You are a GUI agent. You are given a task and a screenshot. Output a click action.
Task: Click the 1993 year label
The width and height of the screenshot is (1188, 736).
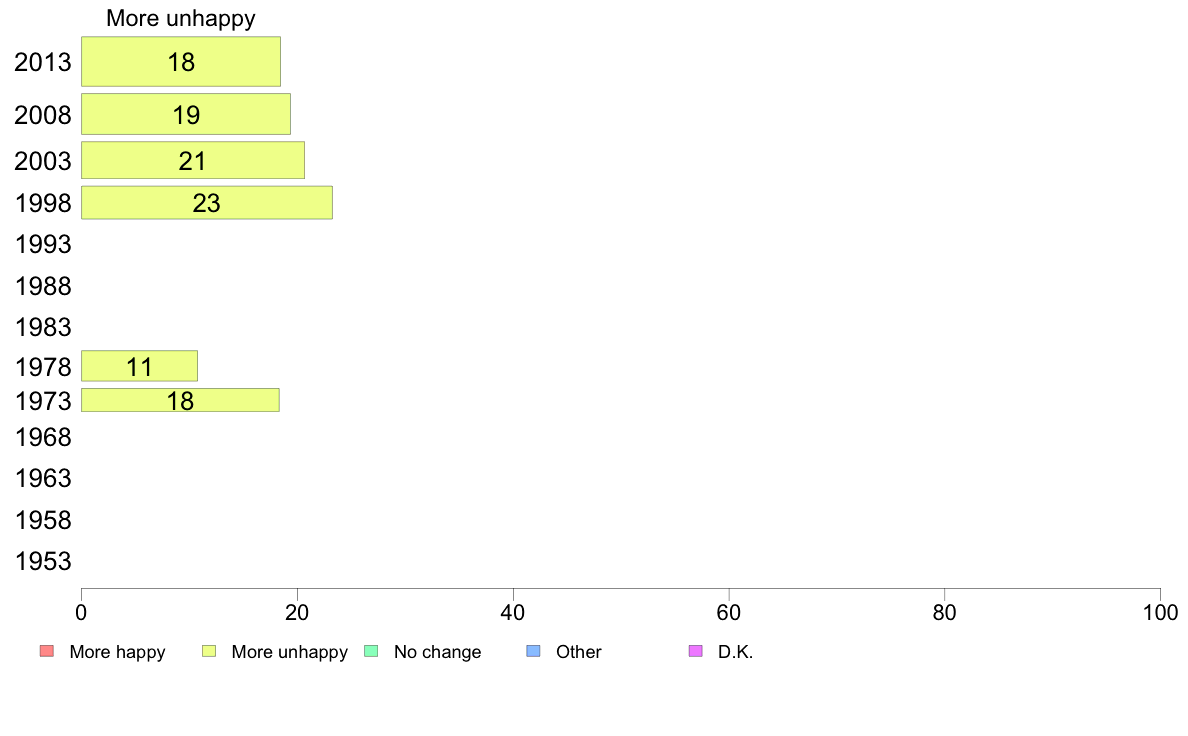43,245
